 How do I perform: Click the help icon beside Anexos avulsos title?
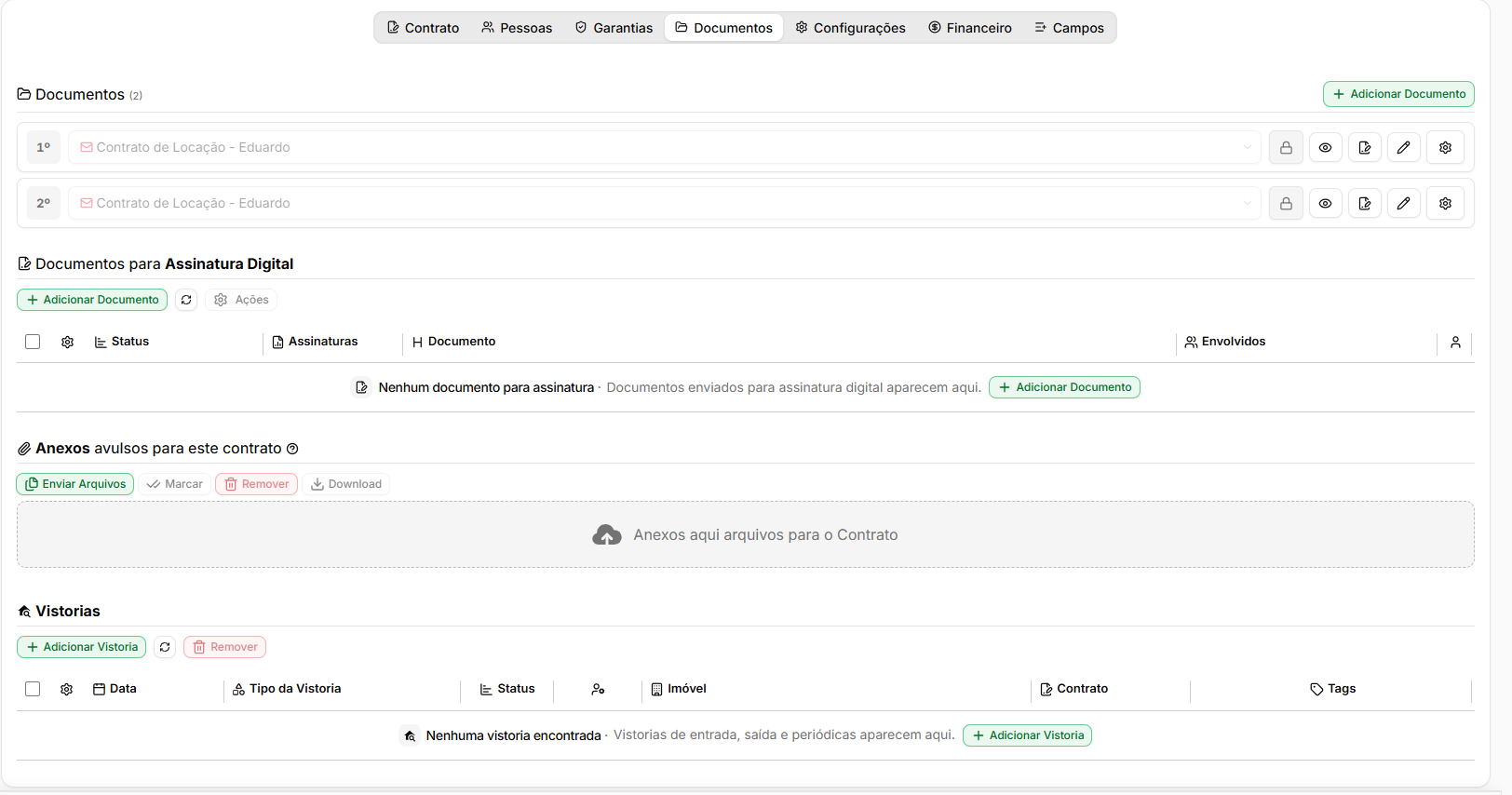292,449
